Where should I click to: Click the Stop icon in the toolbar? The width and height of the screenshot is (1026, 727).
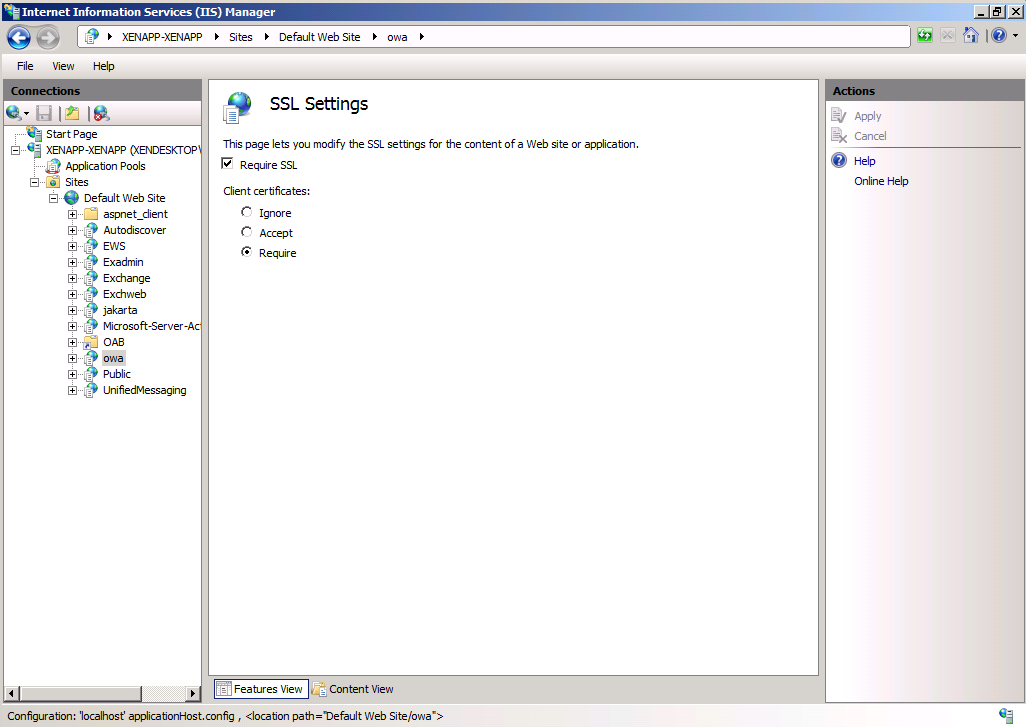click(x=947, y=35)
